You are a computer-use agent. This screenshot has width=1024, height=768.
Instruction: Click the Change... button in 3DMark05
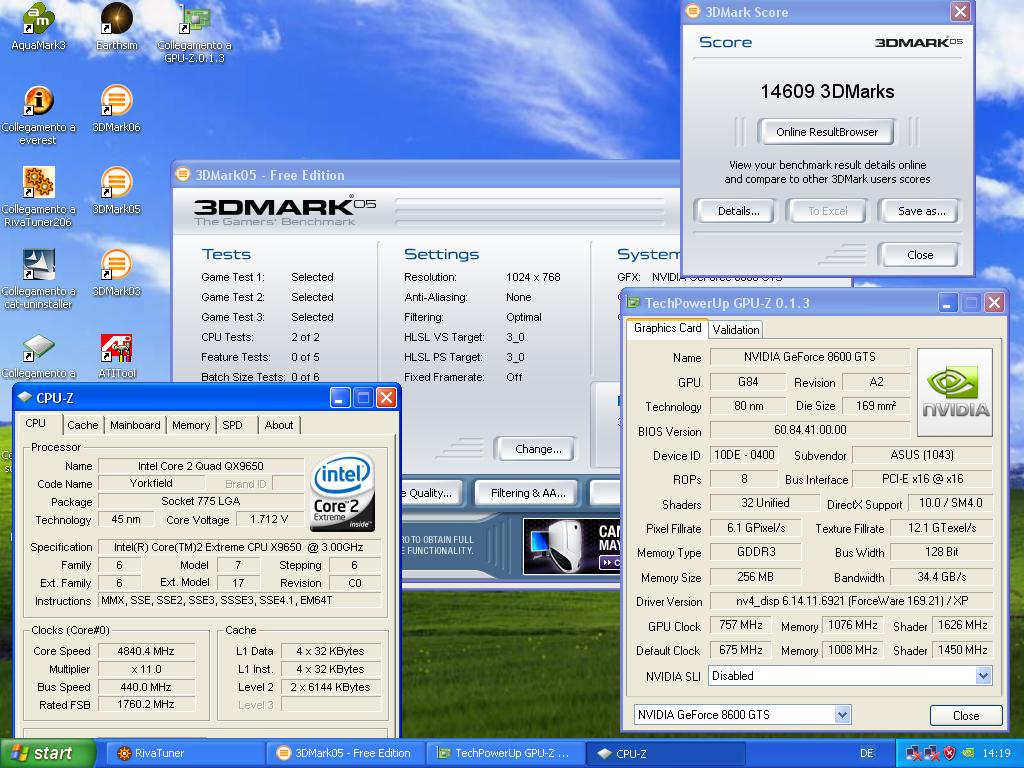538,449
